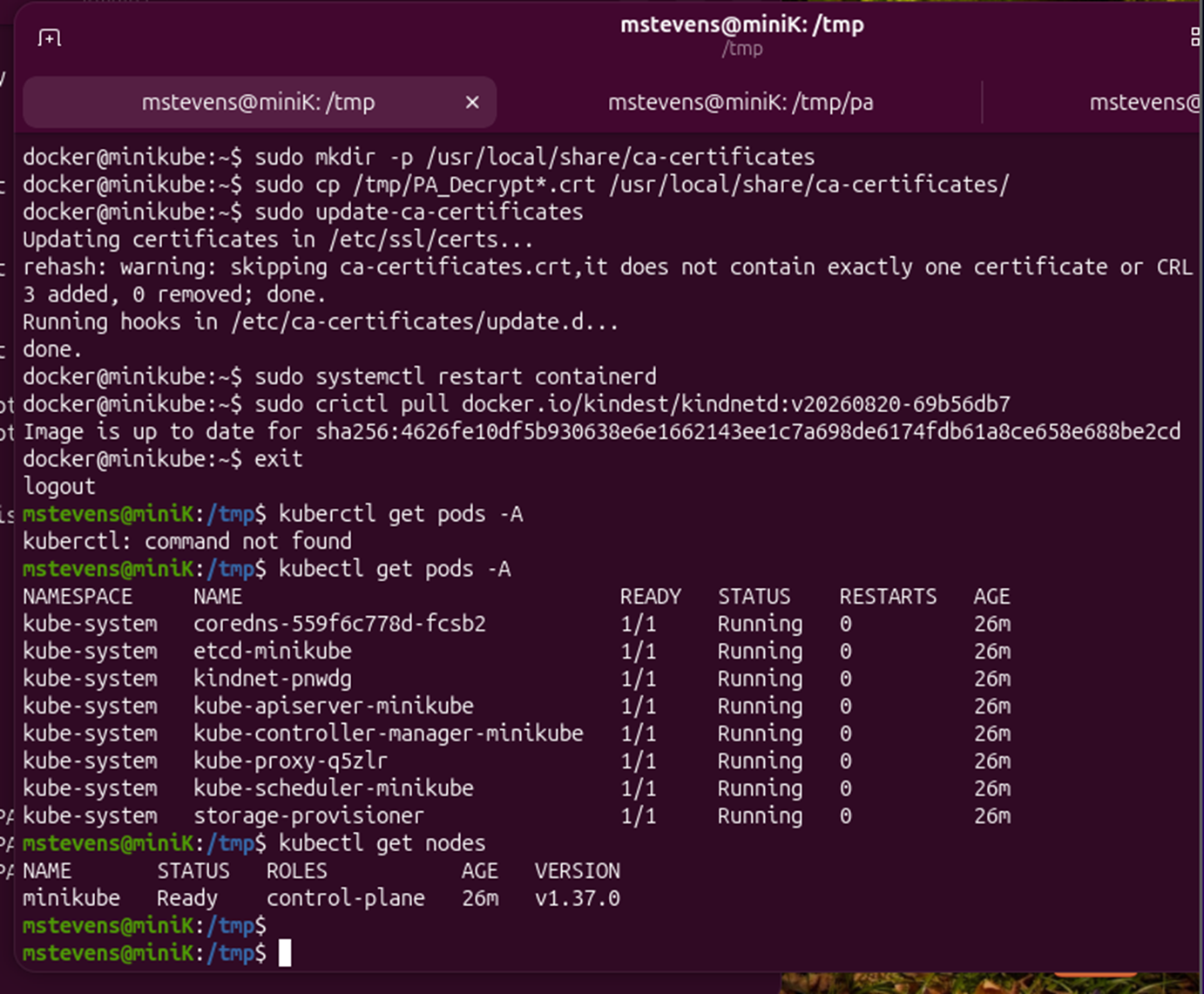
Task: Click the 'Running hooks' update.d output line
Action: point(321,321)
